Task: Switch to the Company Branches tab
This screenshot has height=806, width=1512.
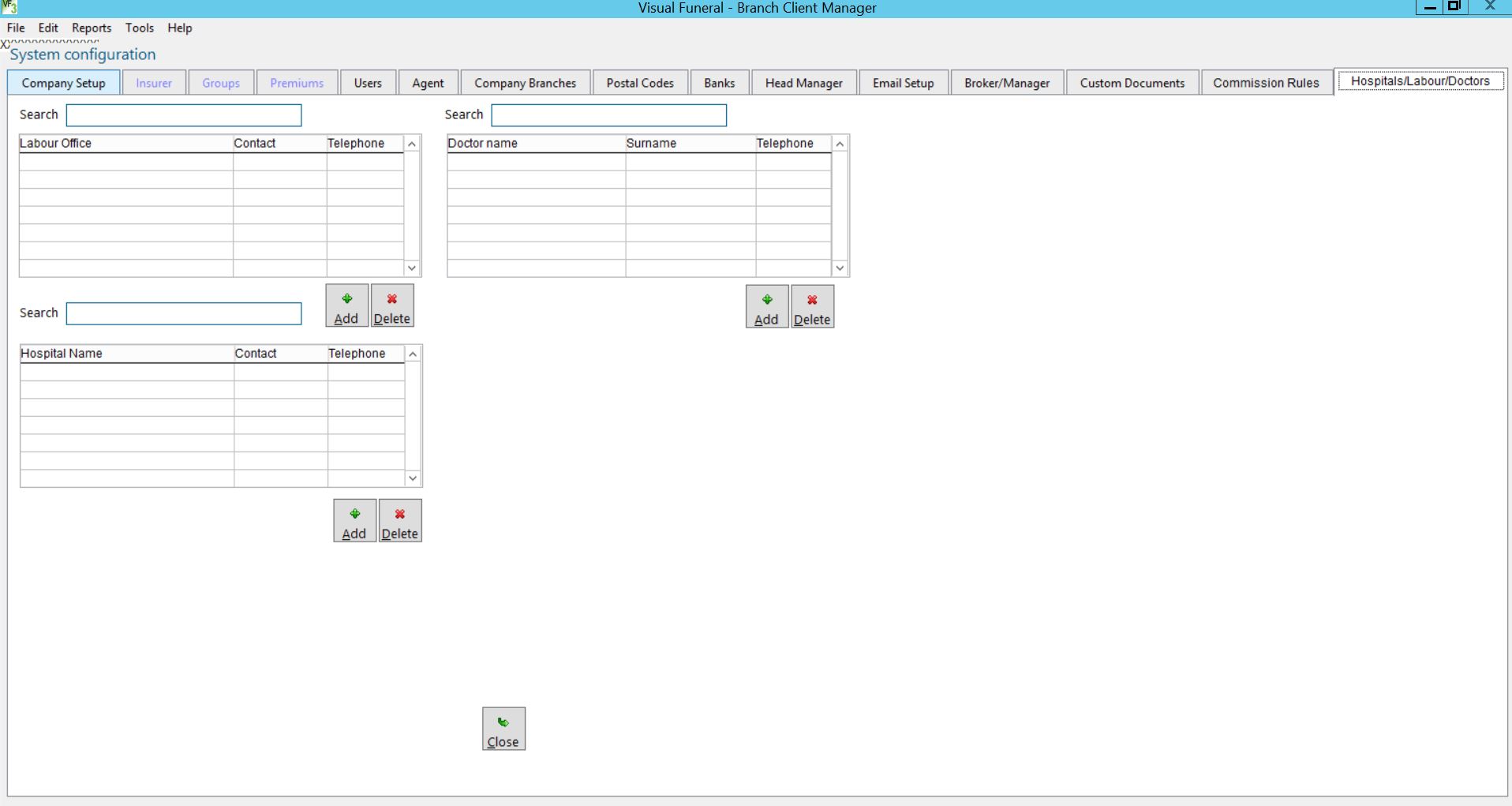Action: pos(525,83)
